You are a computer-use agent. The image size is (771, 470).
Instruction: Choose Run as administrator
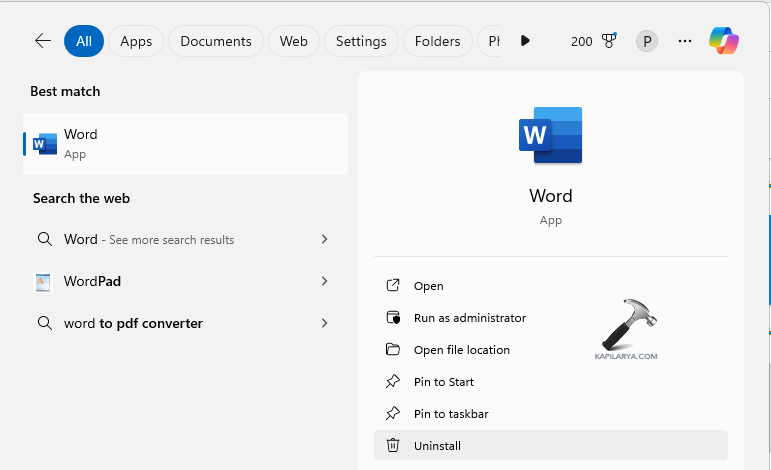click(469, 318)
